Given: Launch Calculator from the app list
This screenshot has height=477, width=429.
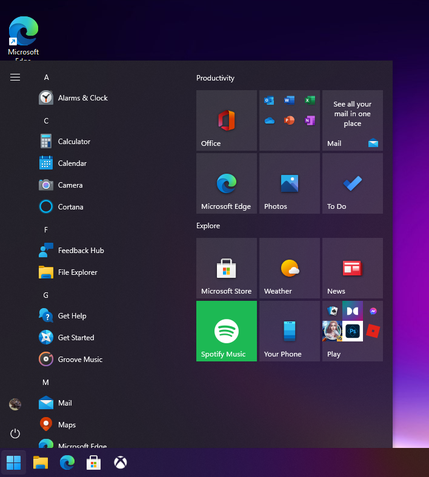Looking at the screenshot, I should point(65,141).
